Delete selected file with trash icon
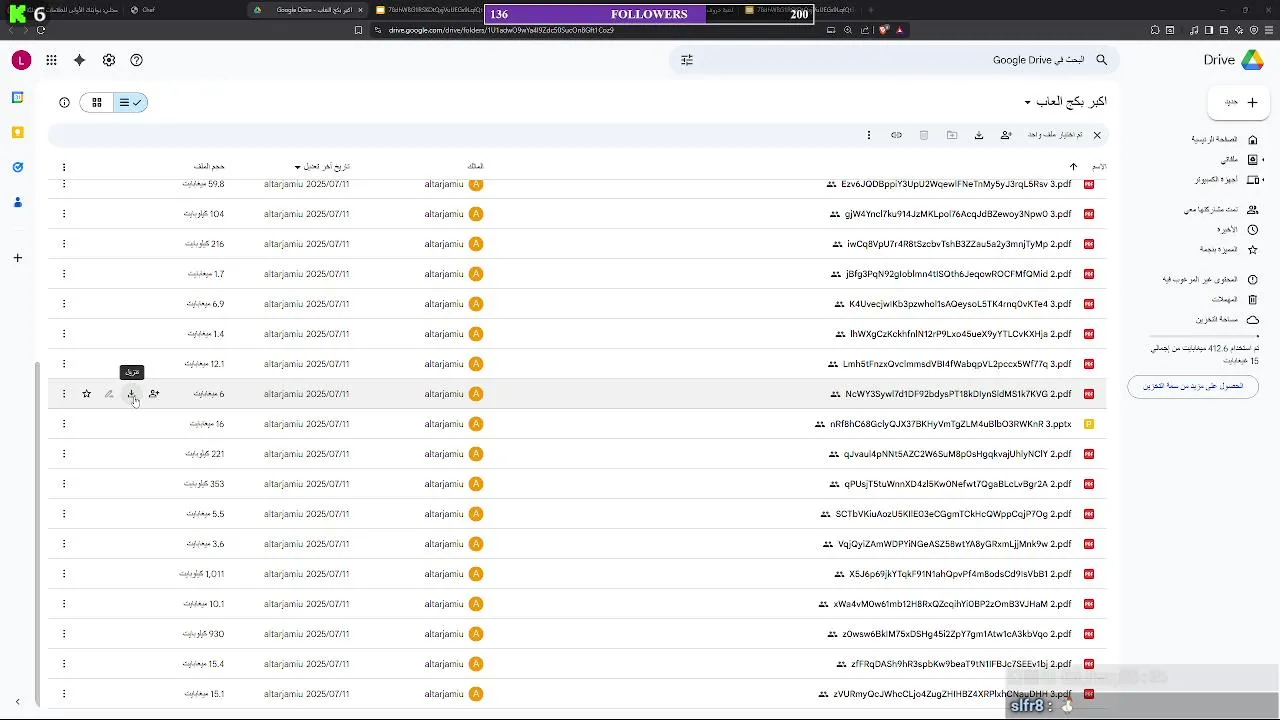 924,135
